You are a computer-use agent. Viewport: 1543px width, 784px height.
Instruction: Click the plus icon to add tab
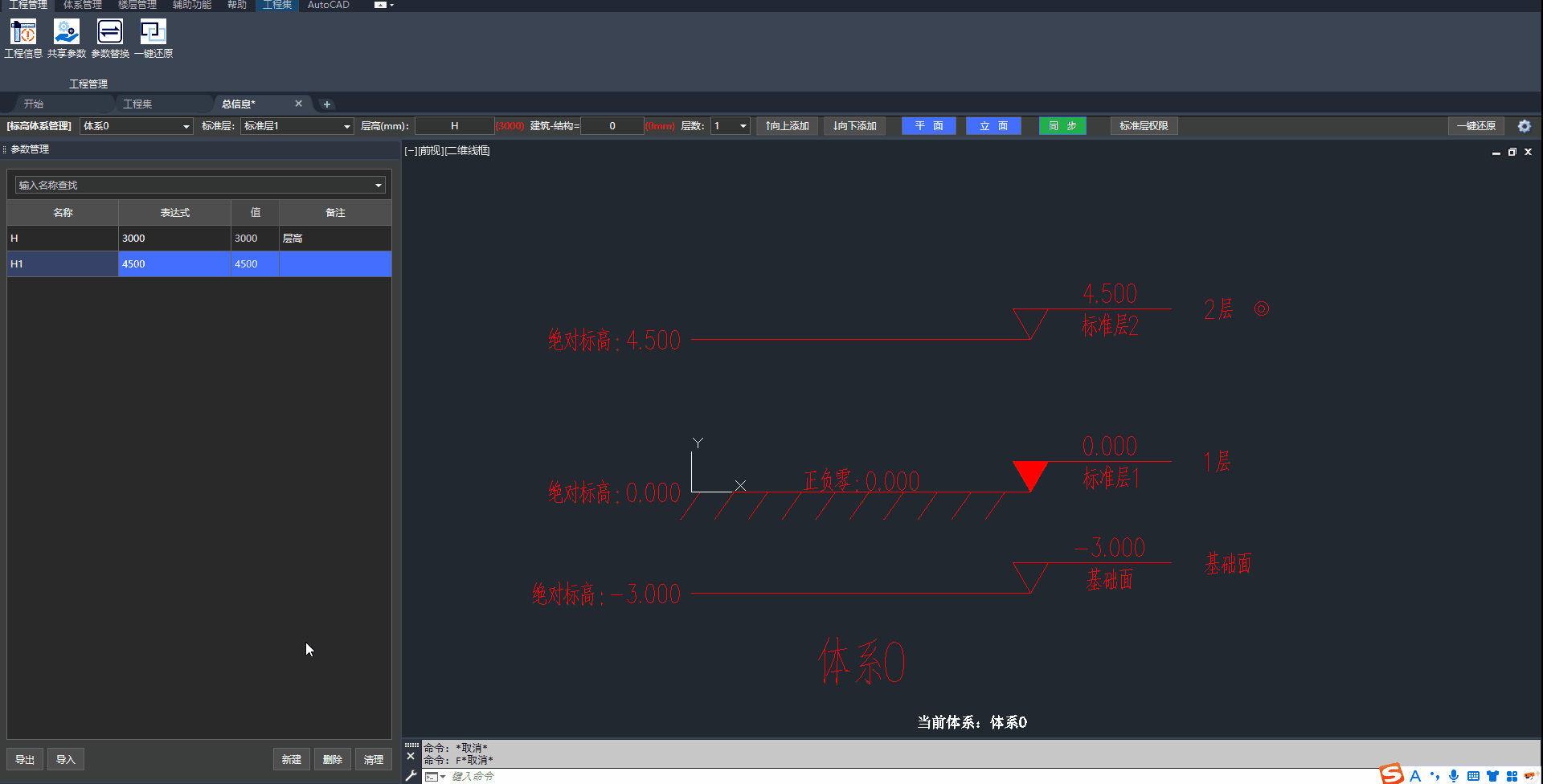(x=326, y=104)
